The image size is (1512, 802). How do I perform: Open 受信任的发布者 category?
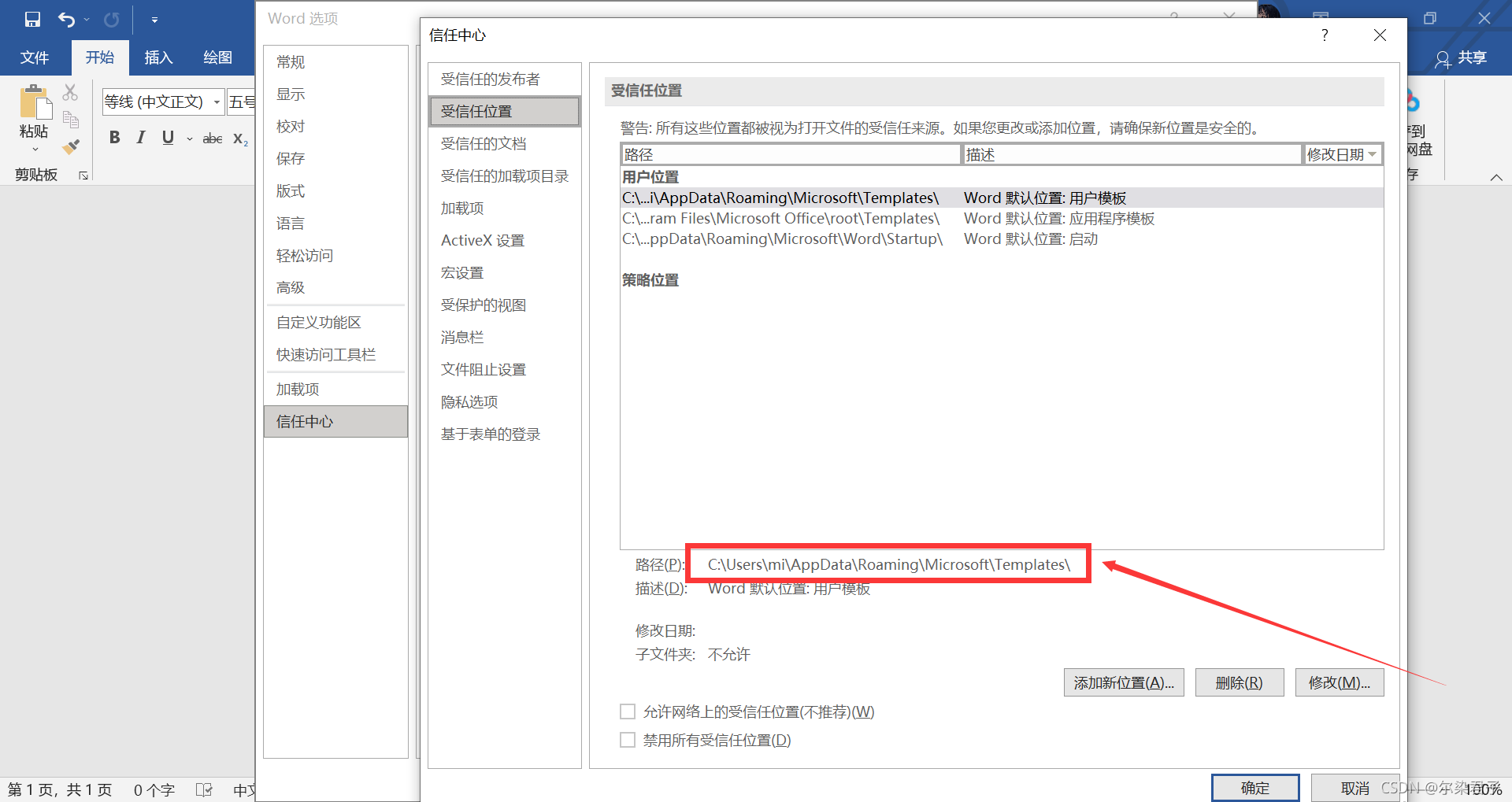pos(504,79)
